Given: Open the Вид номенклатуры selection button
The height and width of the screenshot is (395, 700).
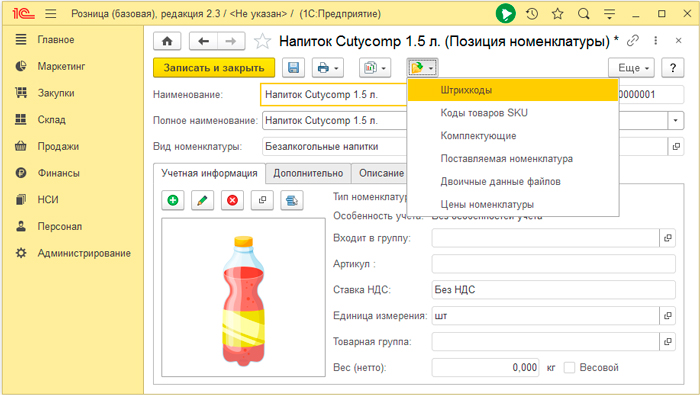Looking at the screenshot, I should (676, 146).
